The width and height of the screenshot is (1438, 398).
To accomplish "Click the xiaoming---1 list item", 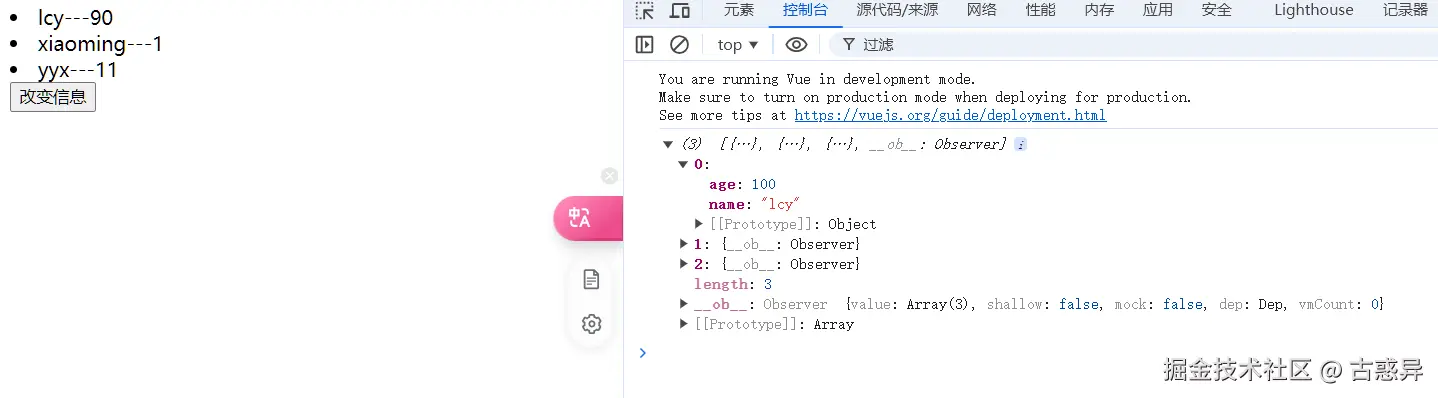I will click(x=100, y=44).
